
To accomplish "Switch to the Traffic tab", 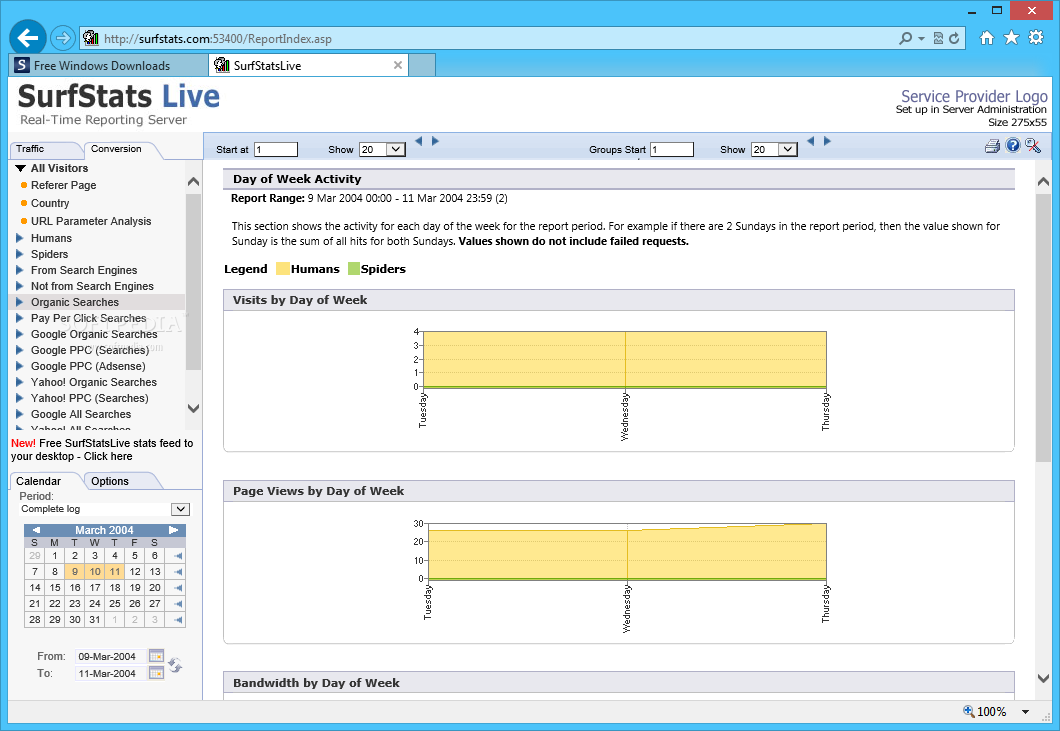I will point(30,149).
